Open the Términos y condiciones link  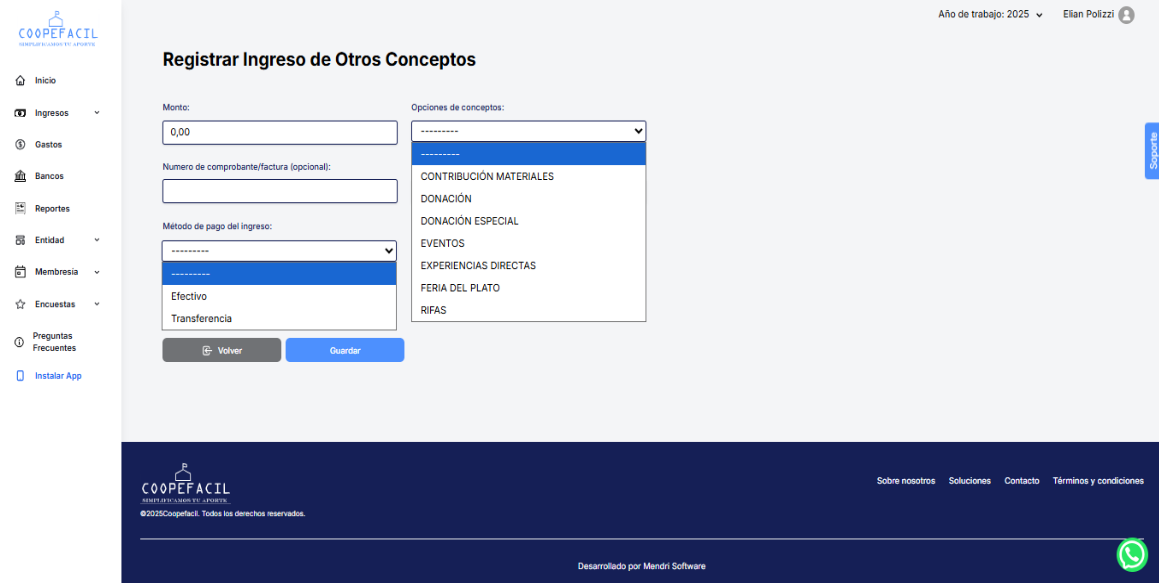tap(1097, 481)
